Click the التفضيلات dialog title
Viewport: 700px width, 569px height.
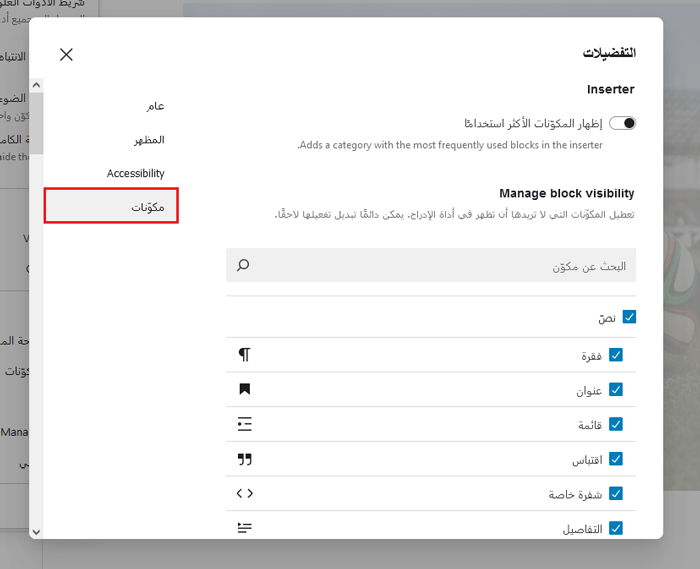(x=609, y=53)
